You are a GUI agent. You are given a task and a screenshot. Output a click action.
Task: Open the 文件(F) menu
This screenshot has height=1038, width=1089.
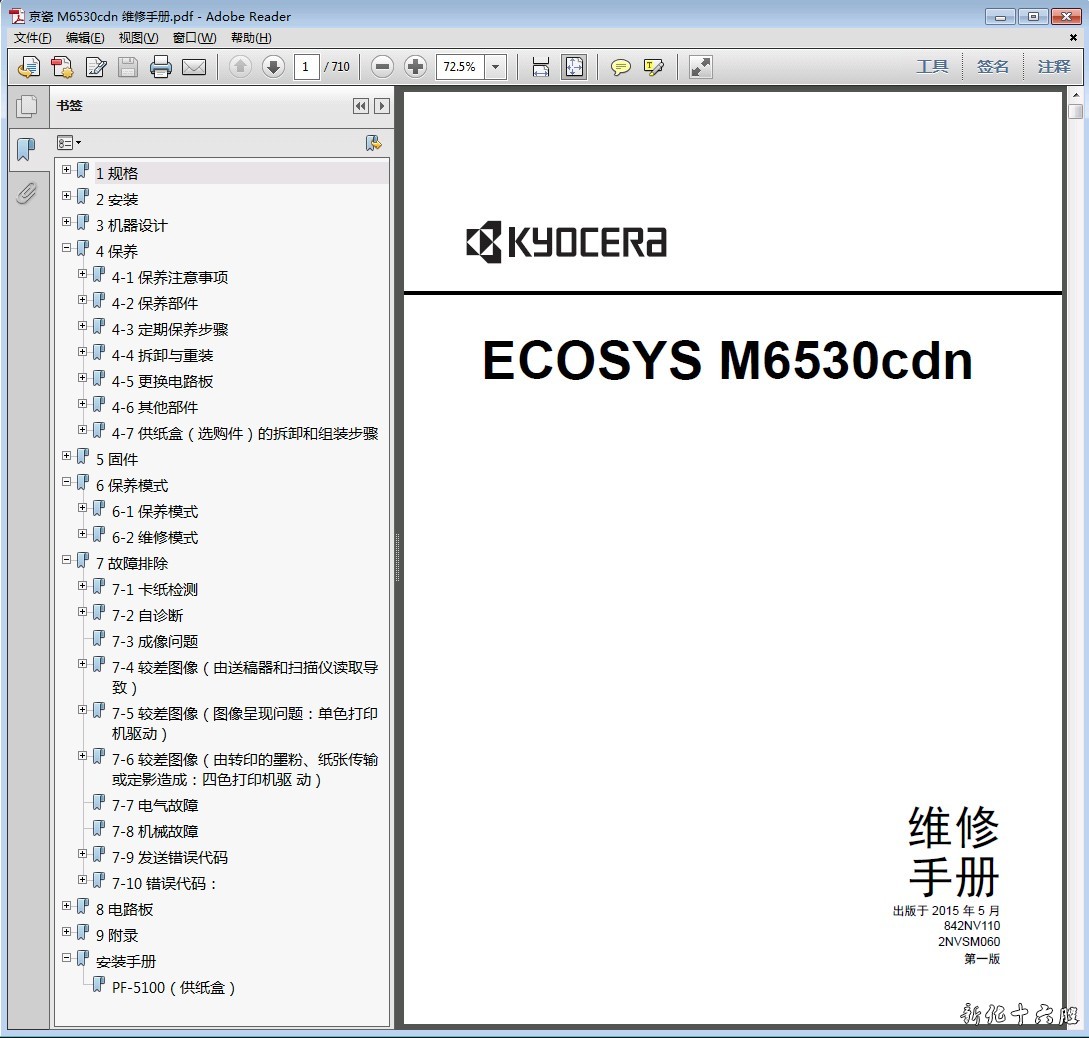click(x=32, y=38)
